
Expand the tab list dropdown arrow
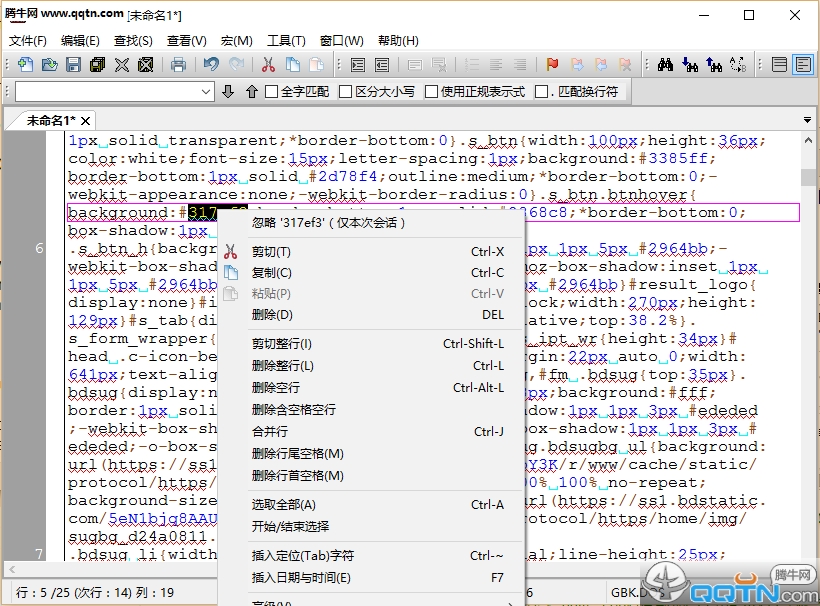807,120
